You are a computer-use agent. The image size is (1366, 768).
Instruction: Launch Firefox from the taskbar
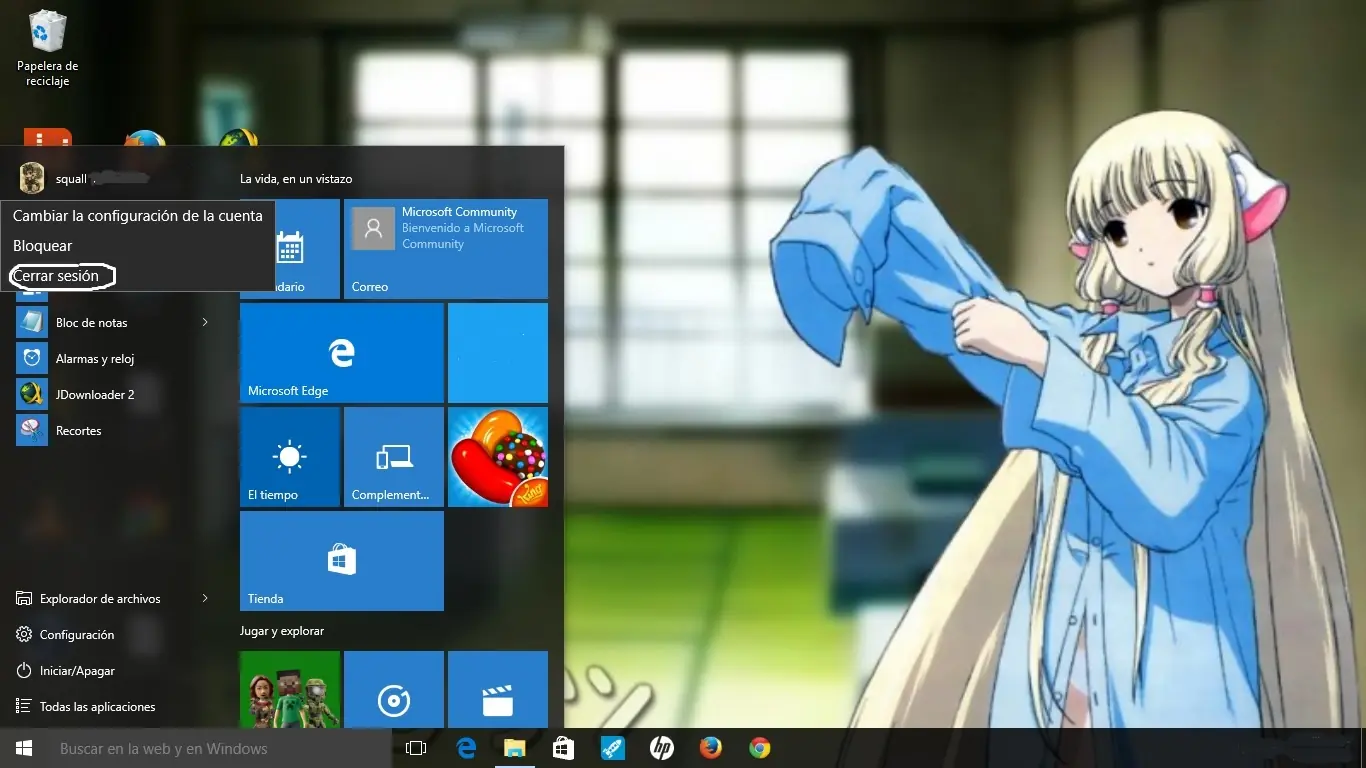710,748
